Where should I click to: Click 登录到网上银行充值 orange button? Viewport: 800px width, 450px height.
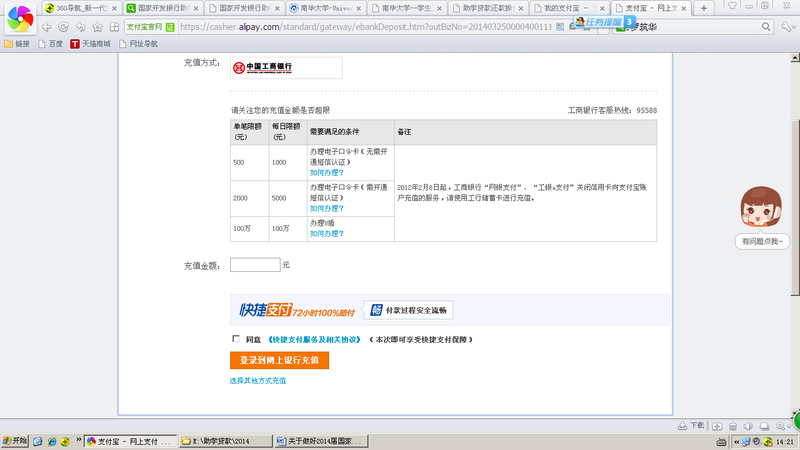click(279, 360)
